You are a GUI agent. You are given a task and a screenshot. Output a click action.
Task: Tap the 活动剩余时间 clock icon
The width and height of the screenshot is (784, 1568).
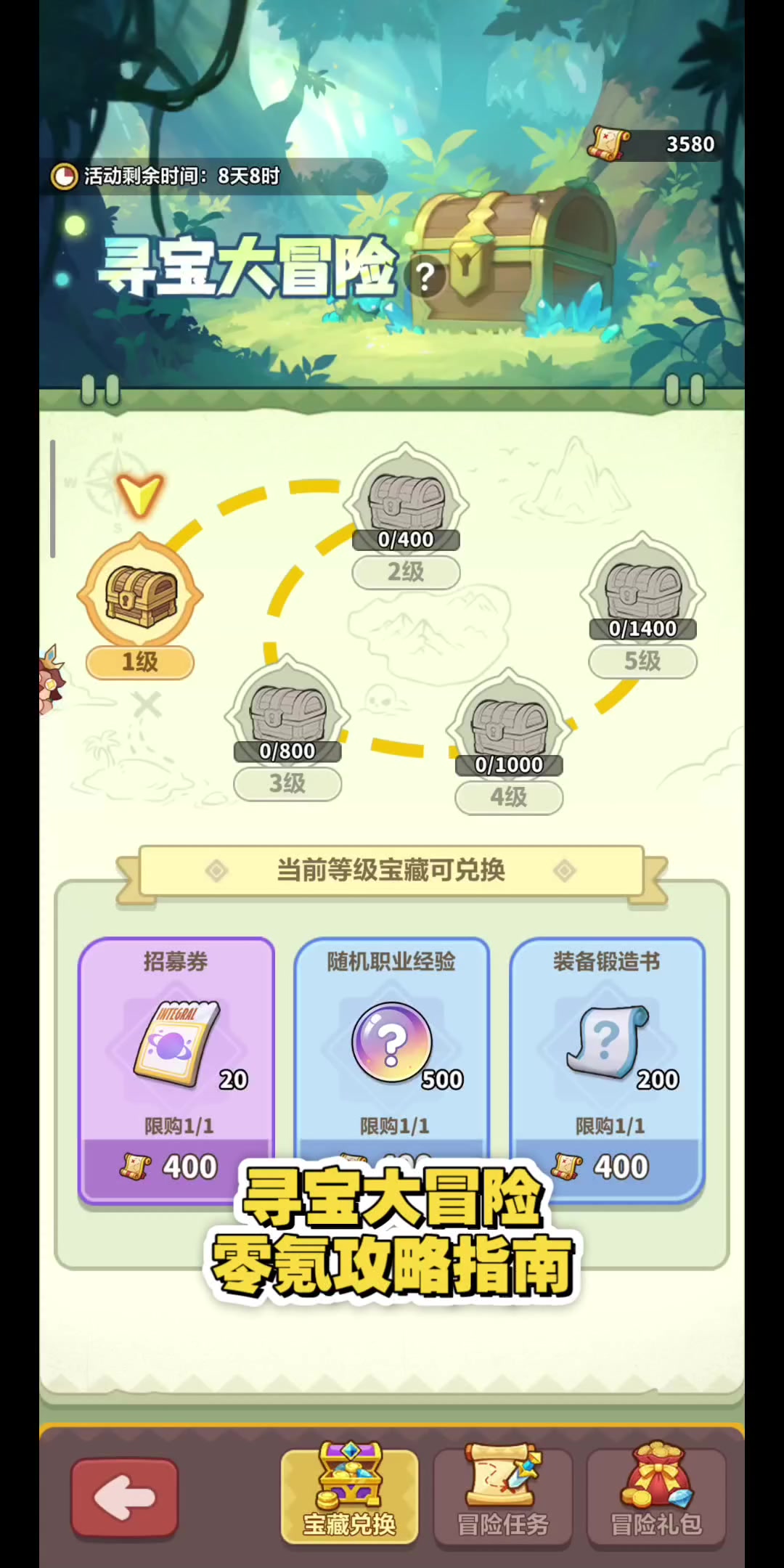64,176
